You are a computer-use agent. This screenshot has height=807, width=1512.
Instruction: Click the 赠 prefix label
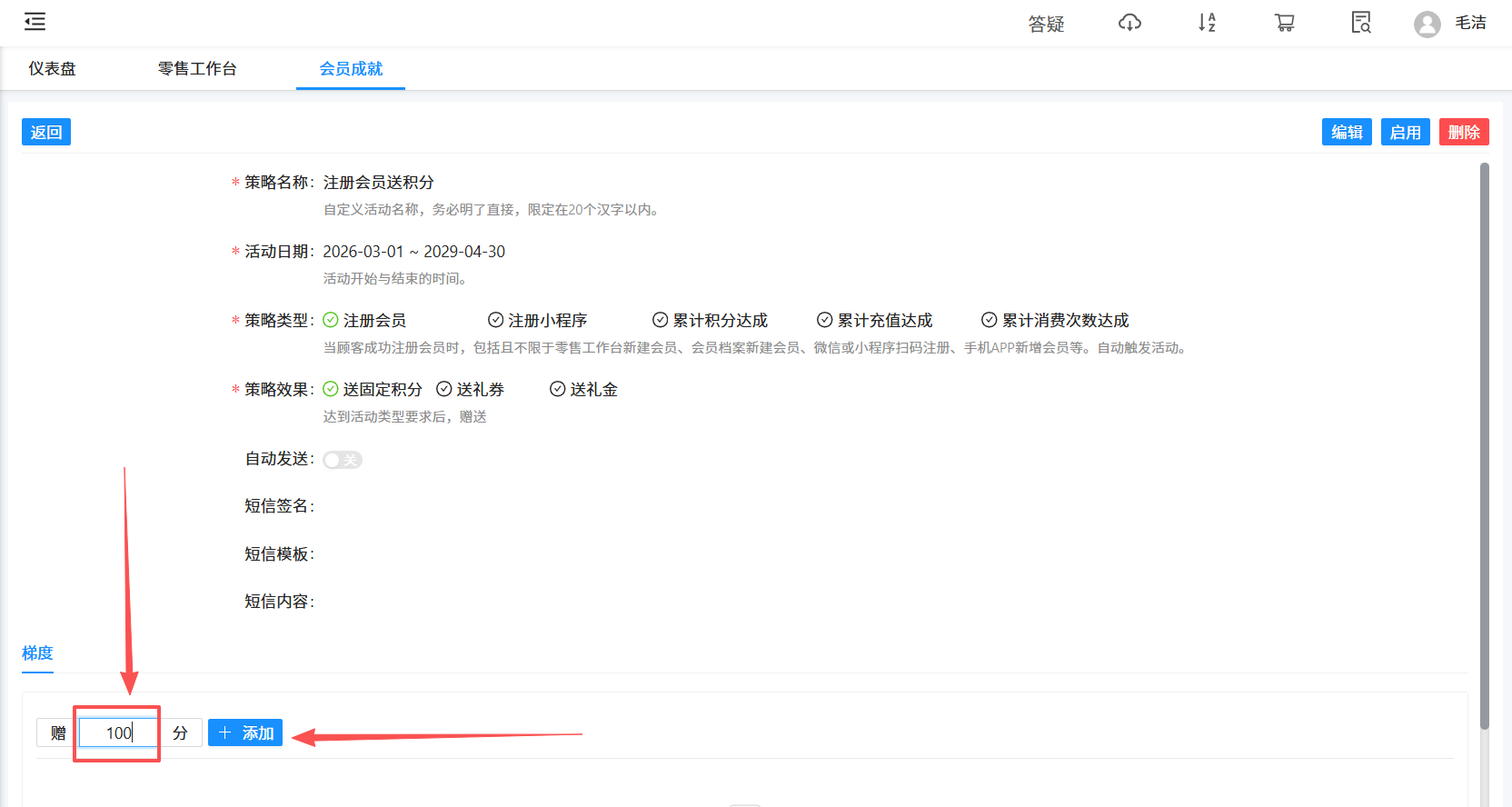click(57, 732)
